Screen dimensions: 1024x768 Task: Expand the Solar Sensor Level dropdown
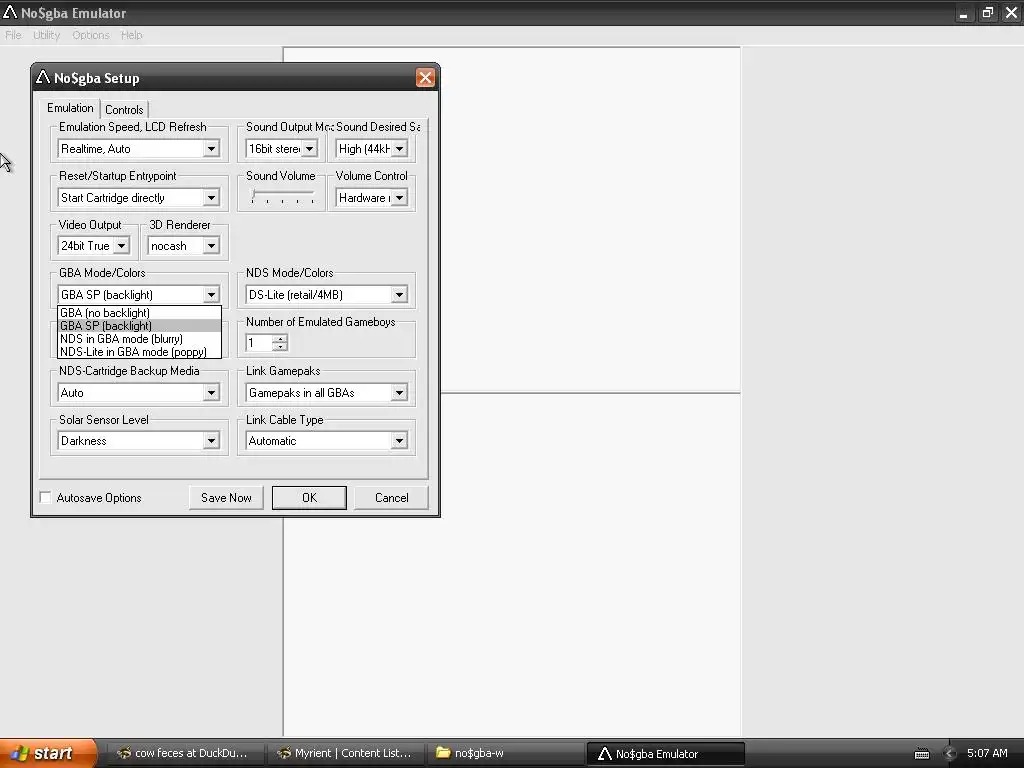(x=211, y=441)
